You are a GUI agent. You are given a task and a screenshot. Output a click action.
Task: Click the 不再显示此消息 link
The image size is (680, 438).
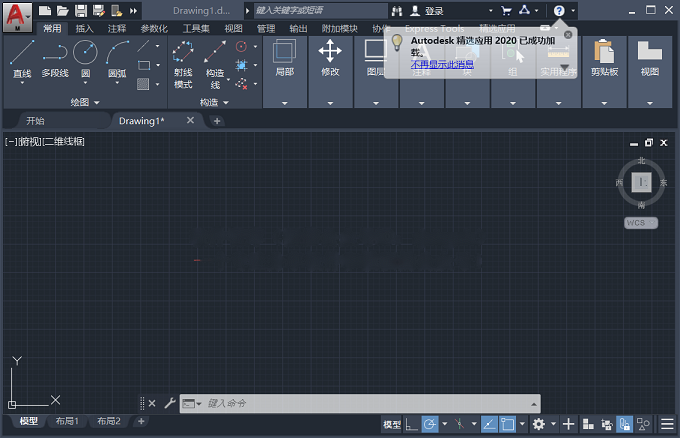click(442, 65)
